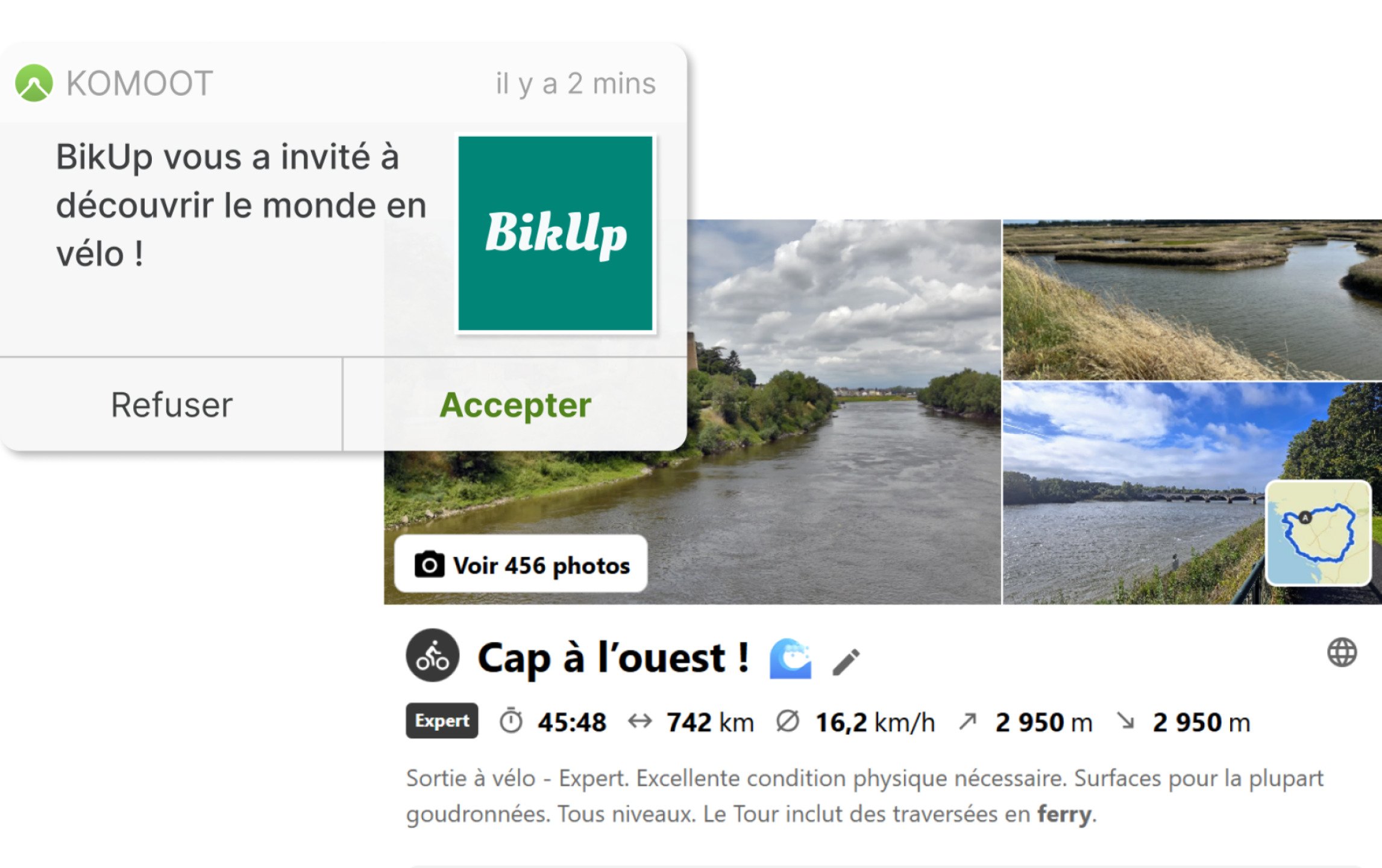Click the stopwatch duration icon
Image resolution: width=1382 pixels, height=868 pixels.
coord(510,721)
